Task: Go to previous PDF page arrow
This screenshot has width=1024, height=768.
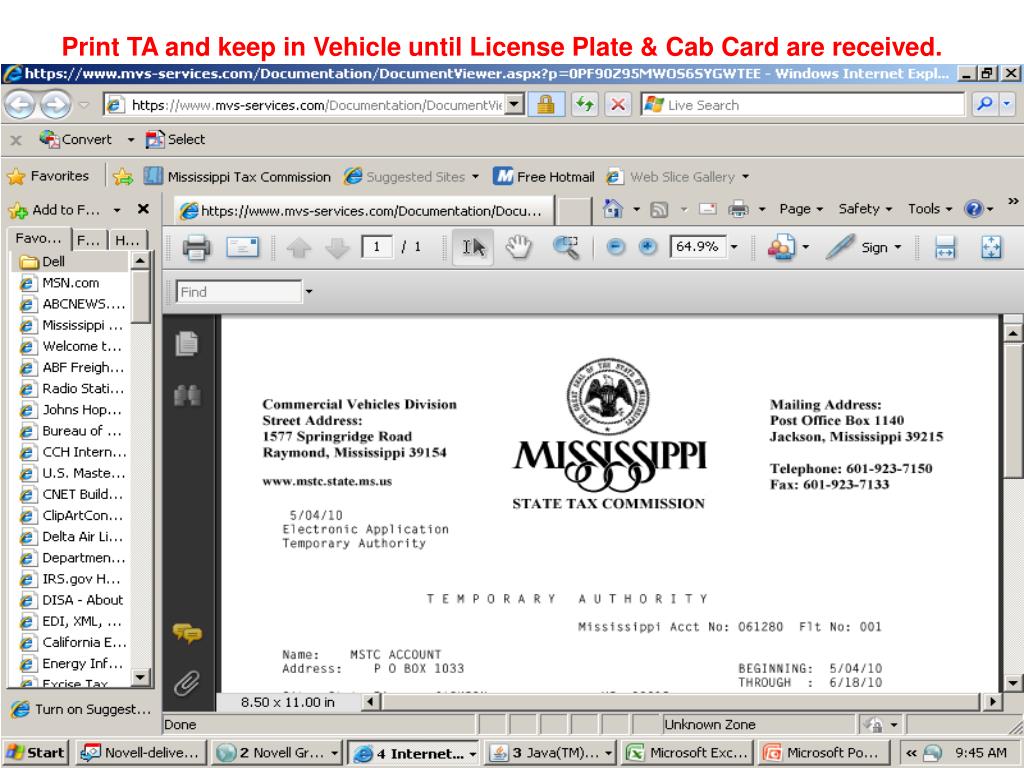Action: (299, 248)
